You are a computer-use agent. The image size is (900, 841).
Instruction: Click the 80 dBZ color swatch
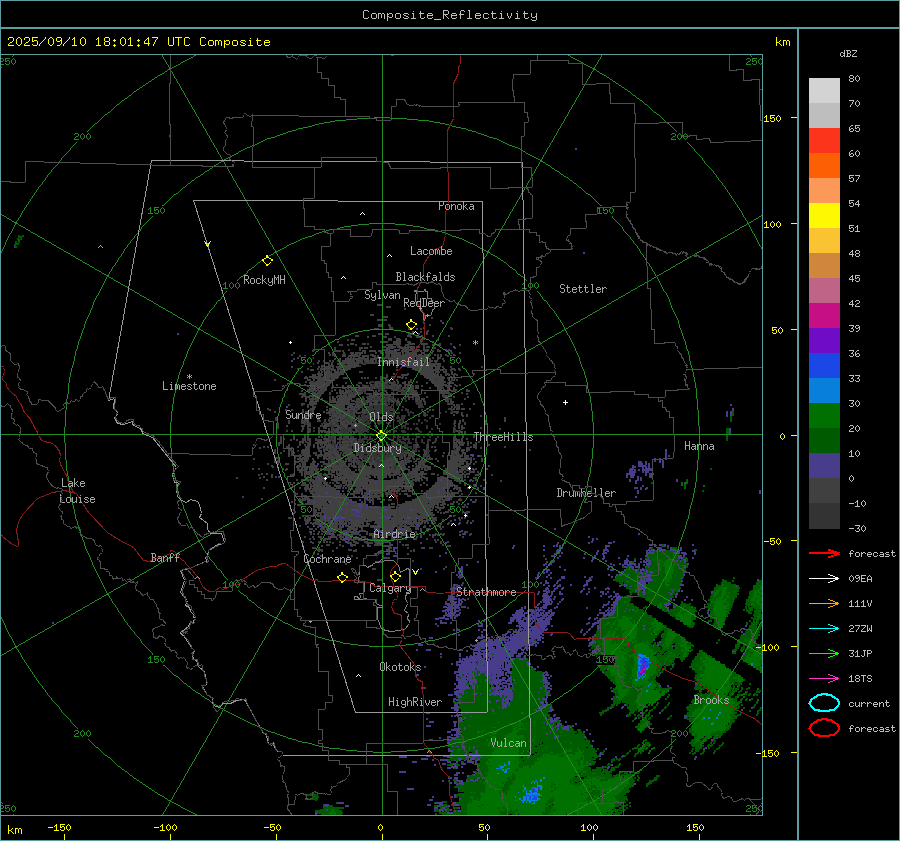pos(824,90)
